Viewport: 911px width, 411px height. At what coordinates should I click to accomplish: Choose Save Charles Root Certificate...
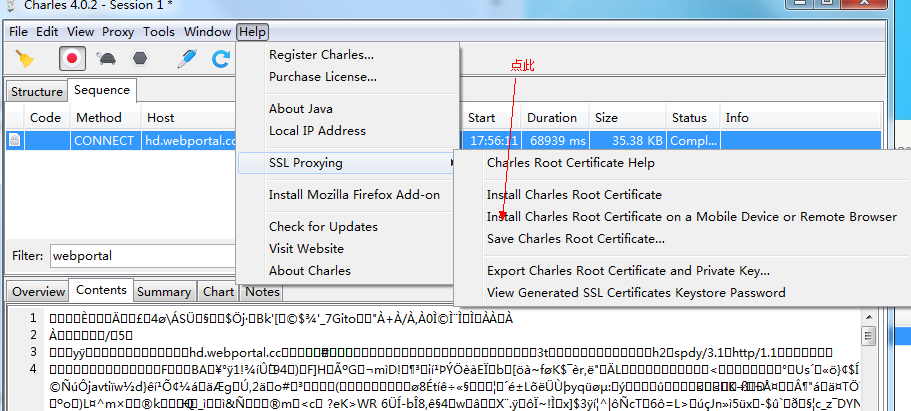576,239
